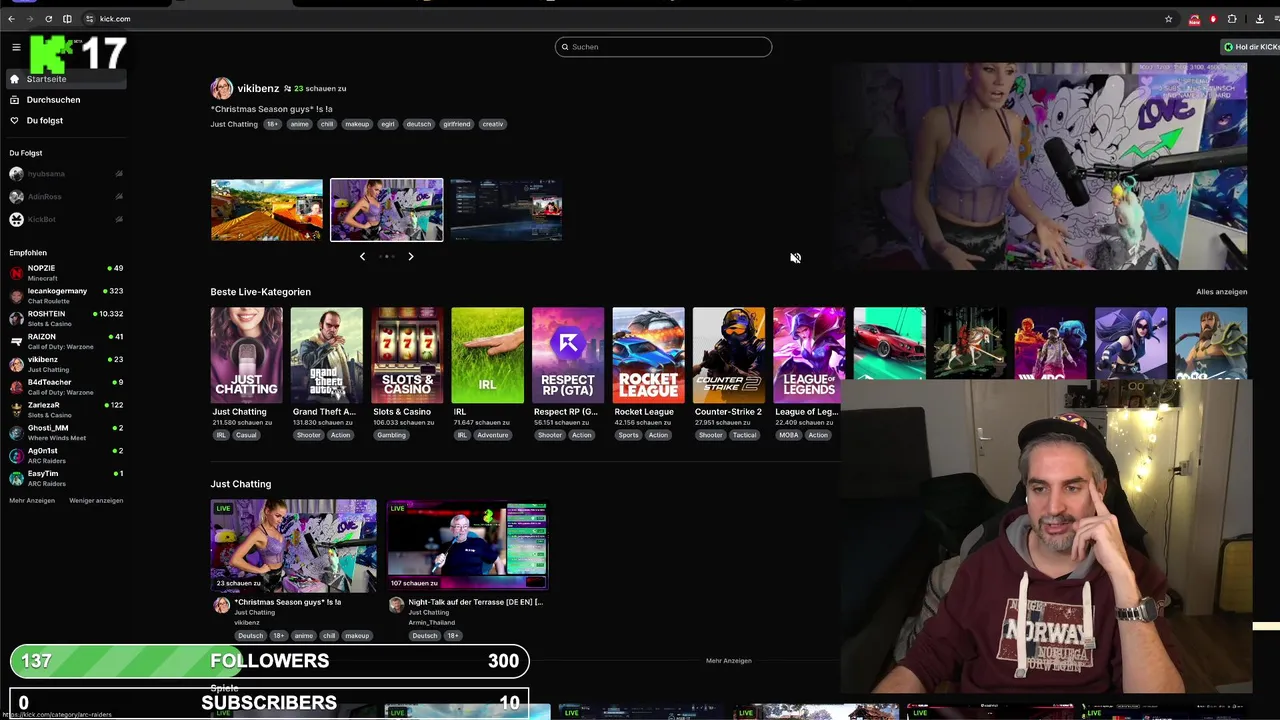Reload the page with the refresh icon
The height and width of the screenshot is (720, 1280).
(x=48, y=19)
